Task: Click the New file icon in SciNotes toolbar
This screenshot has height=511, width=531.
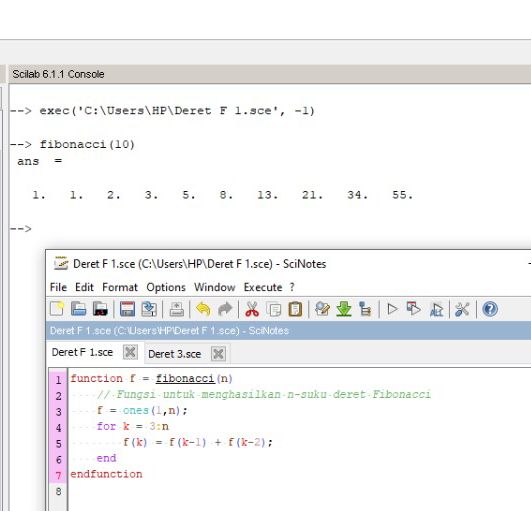Action: click(x=57, y=309)
